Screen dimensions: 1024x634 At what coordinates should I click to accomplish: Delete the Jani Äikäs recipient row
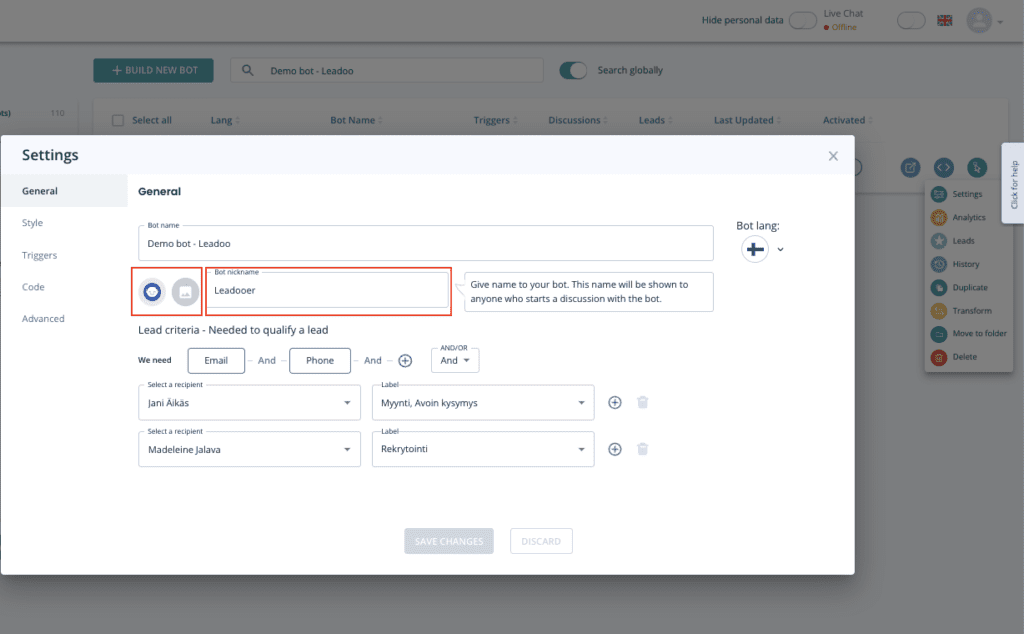coord(643,402)
